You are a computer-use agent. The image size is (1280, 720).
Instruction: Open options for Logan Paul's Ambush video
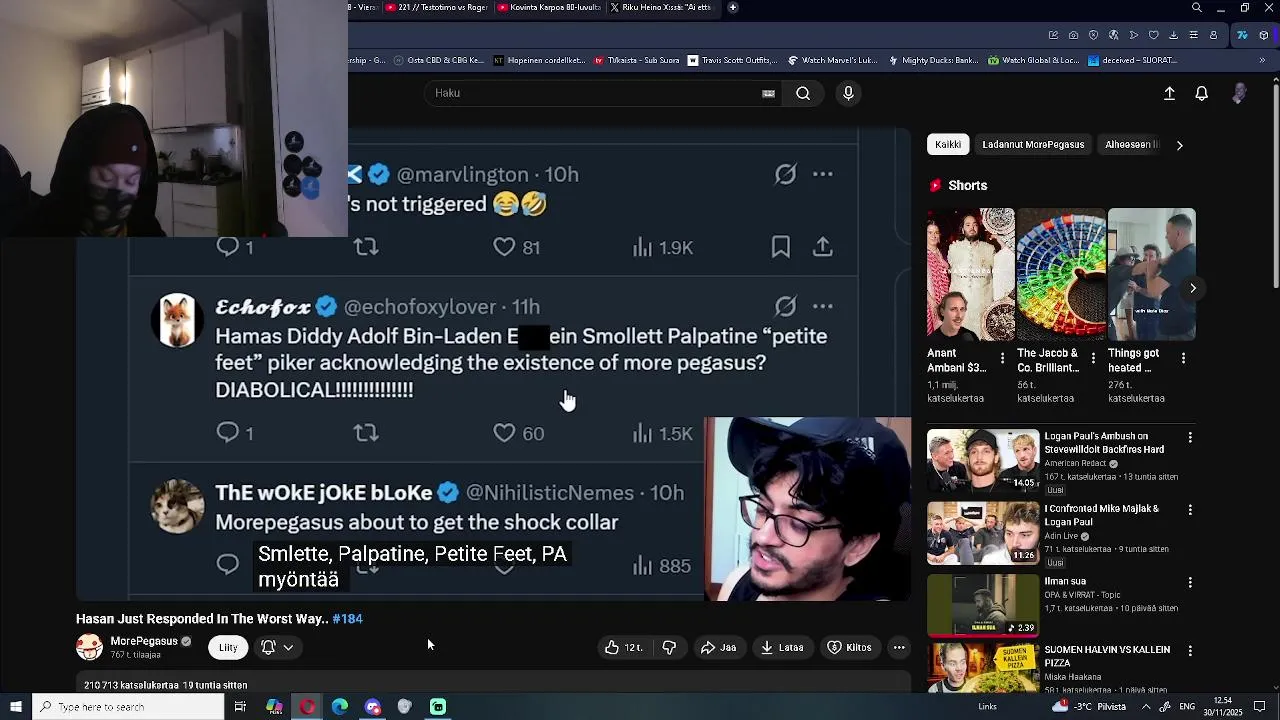coord(1190,437)
